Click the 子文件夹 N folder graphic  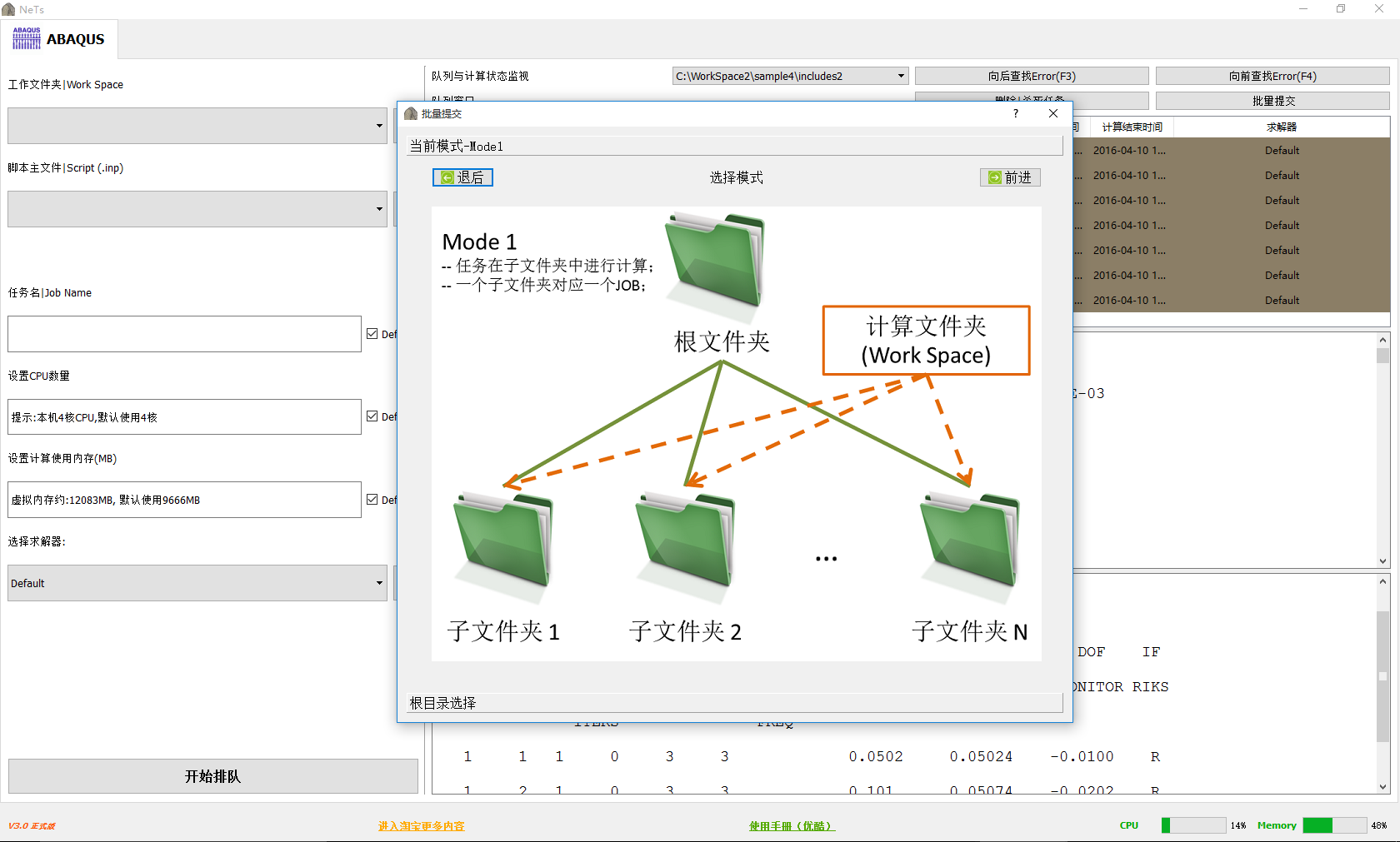point(971,541)
